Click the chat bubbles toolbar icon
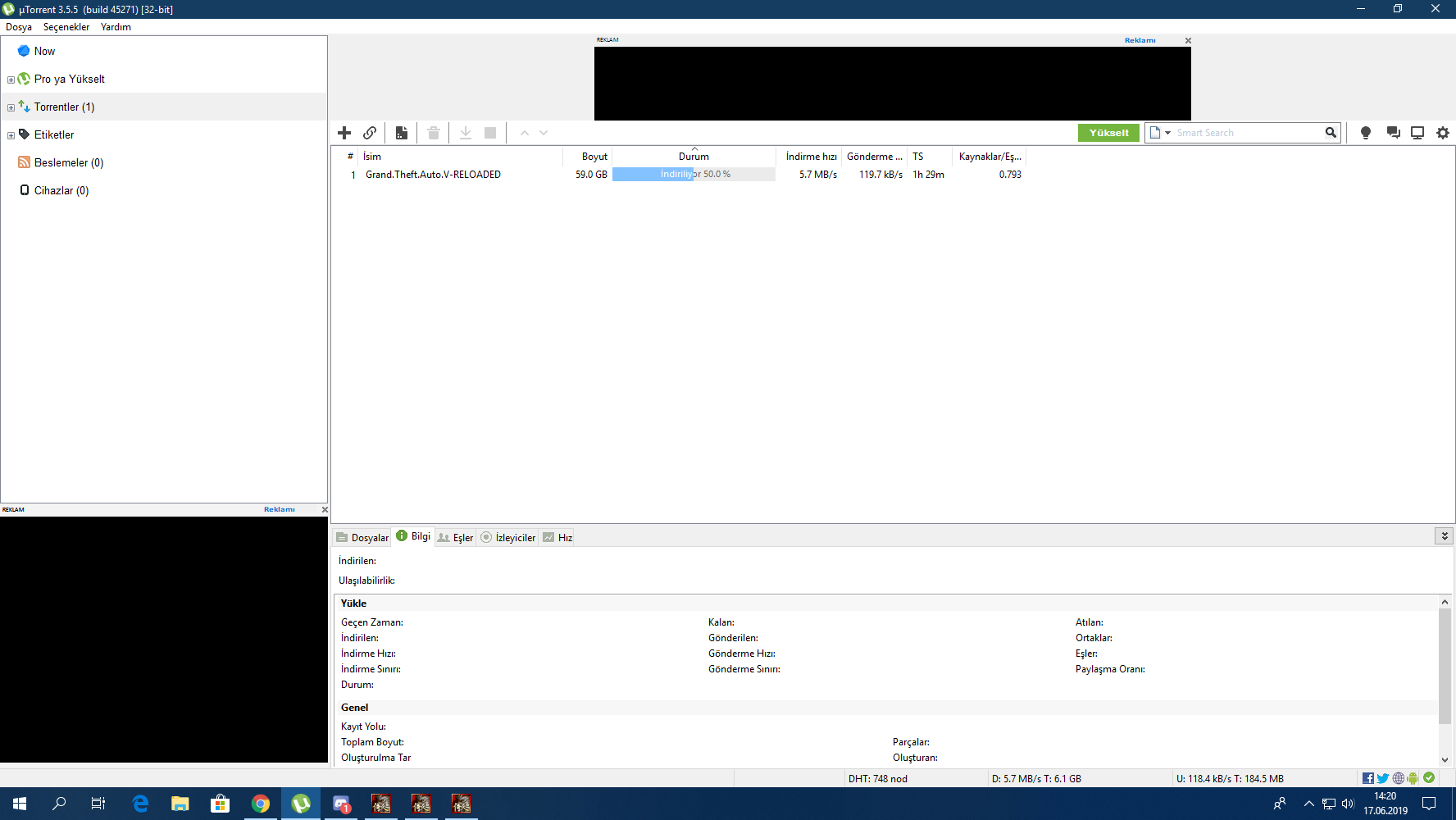The width and height of the screenshot is (1456, 820). (1393, 133)
